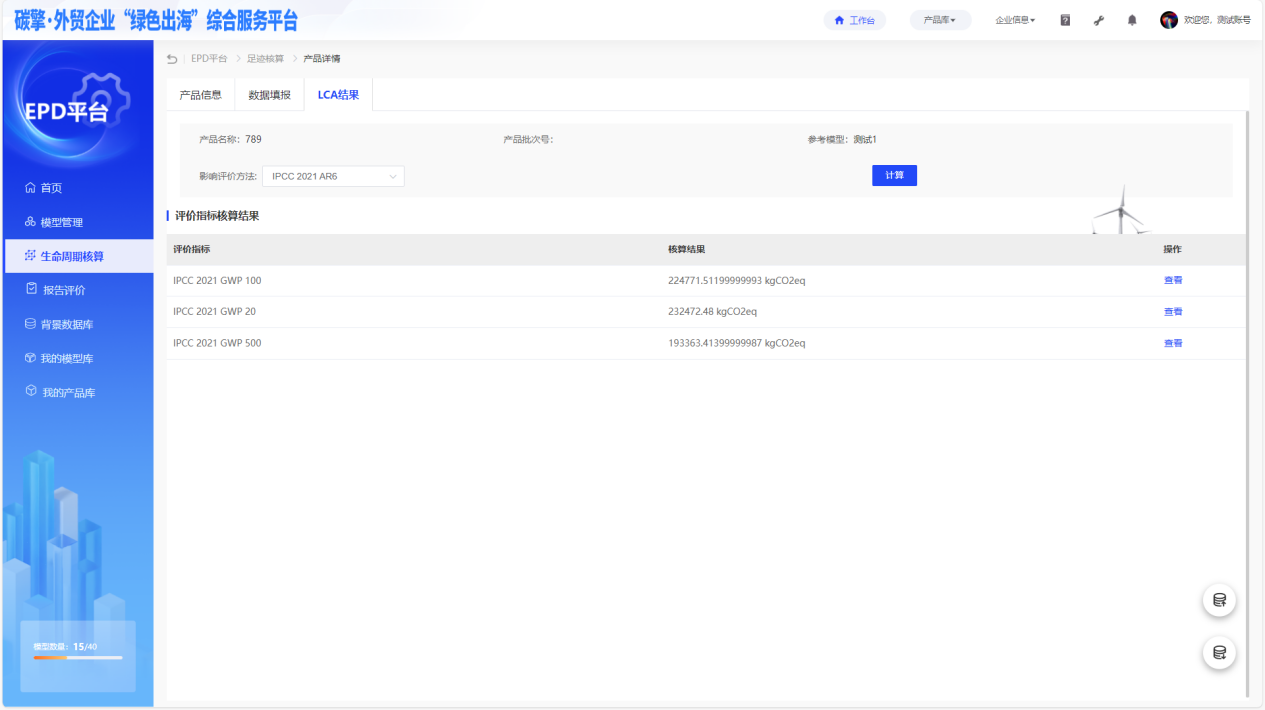Viewport: 1265px width, 710px height.
Task: Click the lower floating database button
Action: tap(1219, 653)
